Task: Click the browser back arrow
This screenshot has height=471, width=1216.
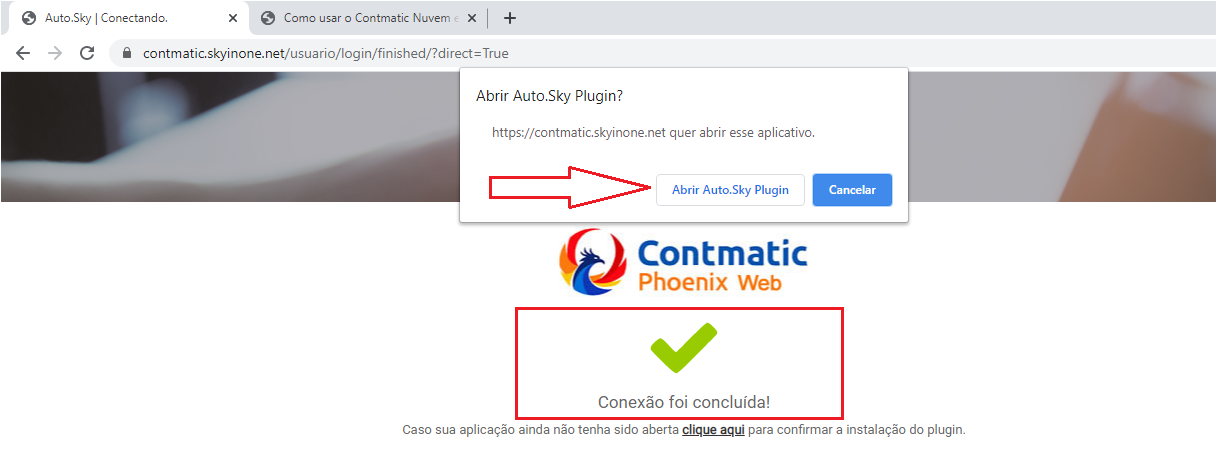Action: click(x=23, y=53)
